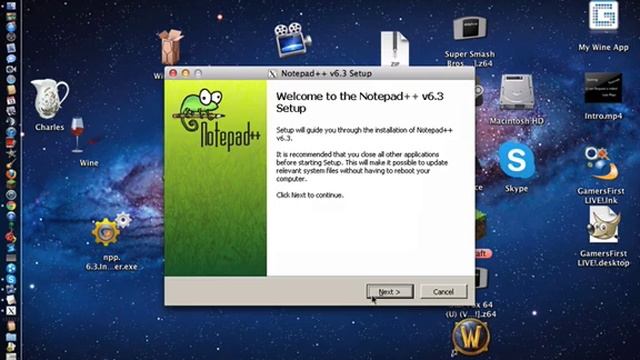This screenshot has height=360, width=640.
Task: Select the movie camera desktop icon
Action: (x=292, y=40)
